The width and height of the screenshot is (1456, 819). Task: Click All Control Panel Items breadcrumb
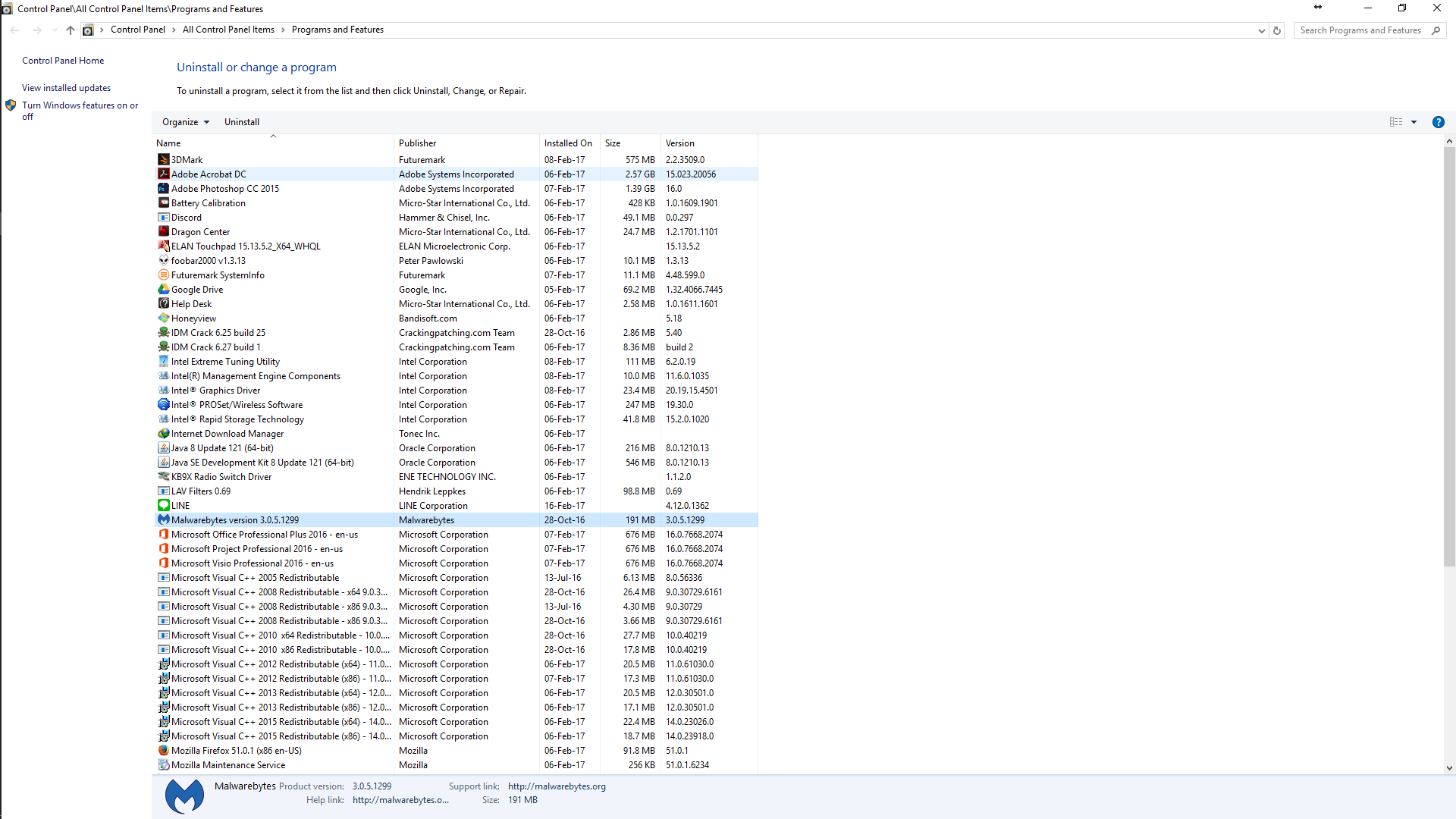point(228,30)
